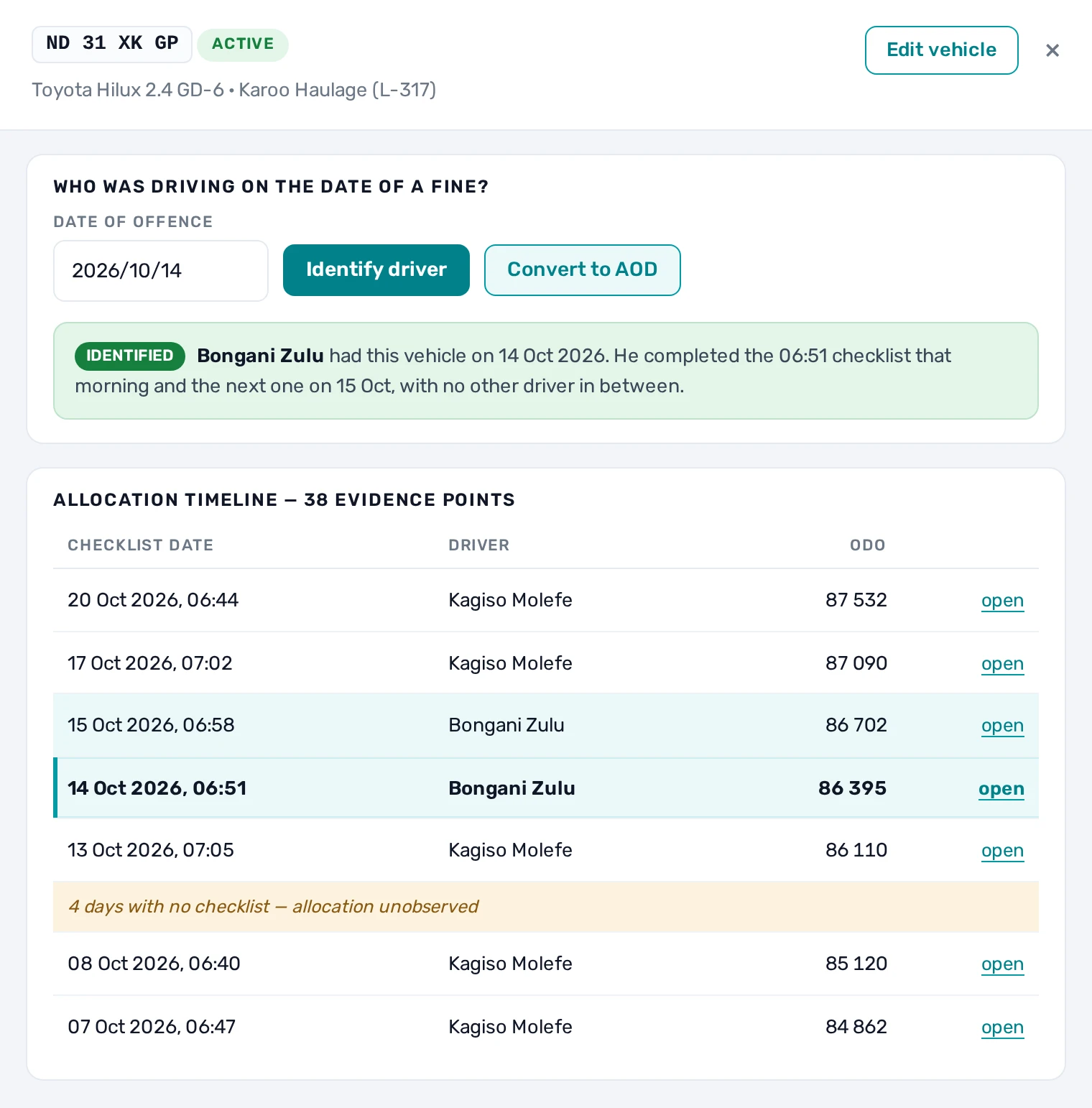
Task: Click '07 Oct 2026, 06:47' date cell
Action: coord(152,1027)
